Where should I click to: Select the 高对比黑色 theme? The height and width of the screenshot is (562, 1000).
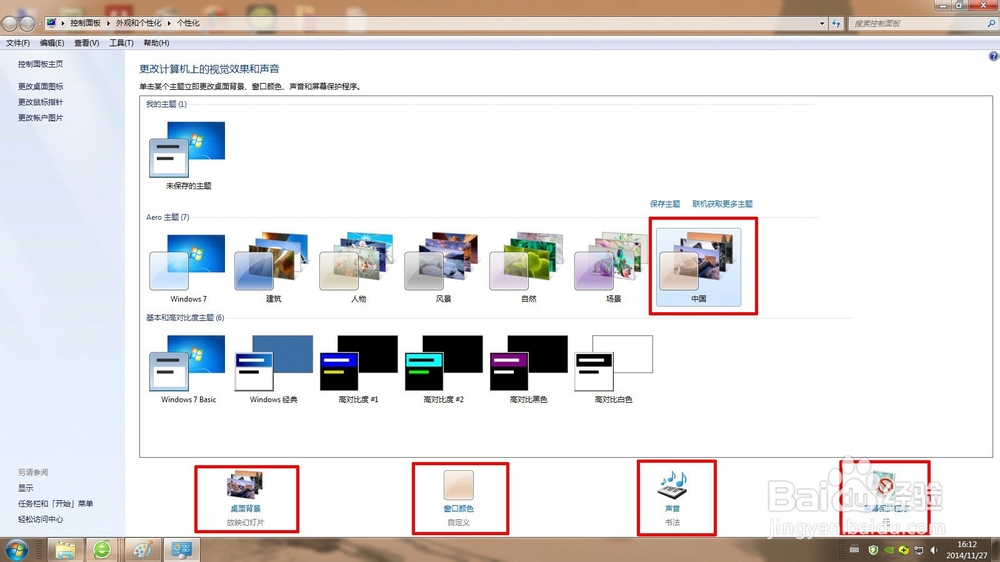click(528, 369)
